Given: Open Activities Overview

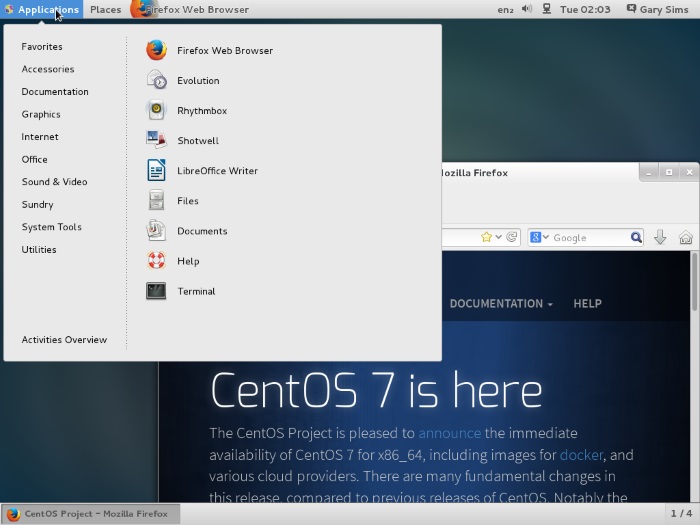Looking at the screenshot, I should point(64,340).
